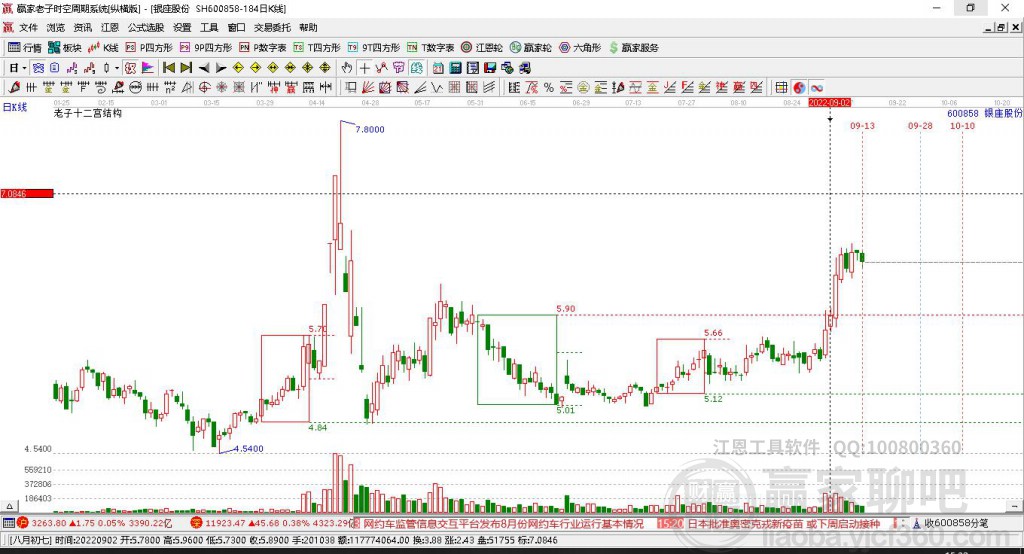Collapse the volume panel up-arrow button
Image resolution: width=1024 pixels, height=554 pixels.
tap(9, 506)
